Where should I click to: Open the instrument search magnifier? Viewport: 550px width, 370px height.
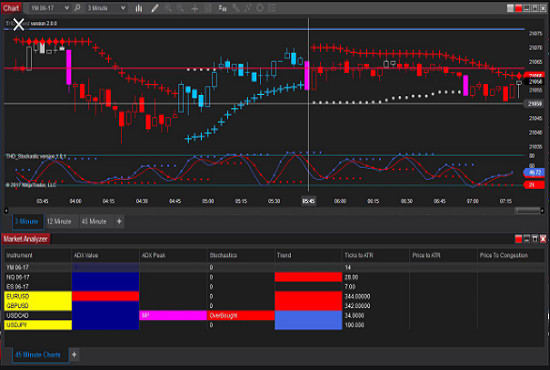click(x=78, y=8)
